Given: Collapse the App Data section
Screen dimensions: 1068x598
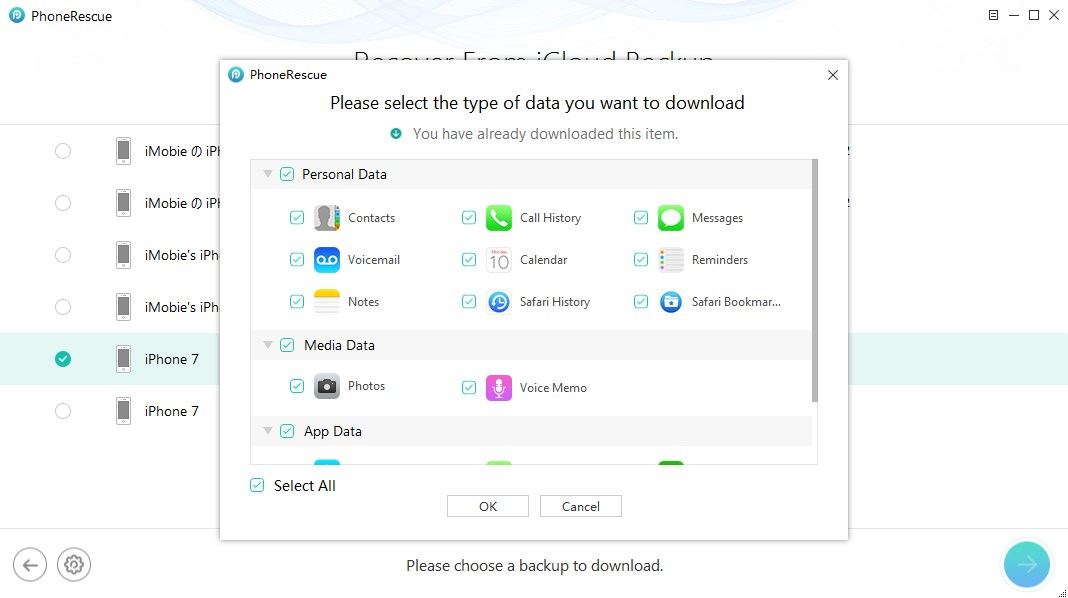Looking at the screenshot, I should point(268,431).
